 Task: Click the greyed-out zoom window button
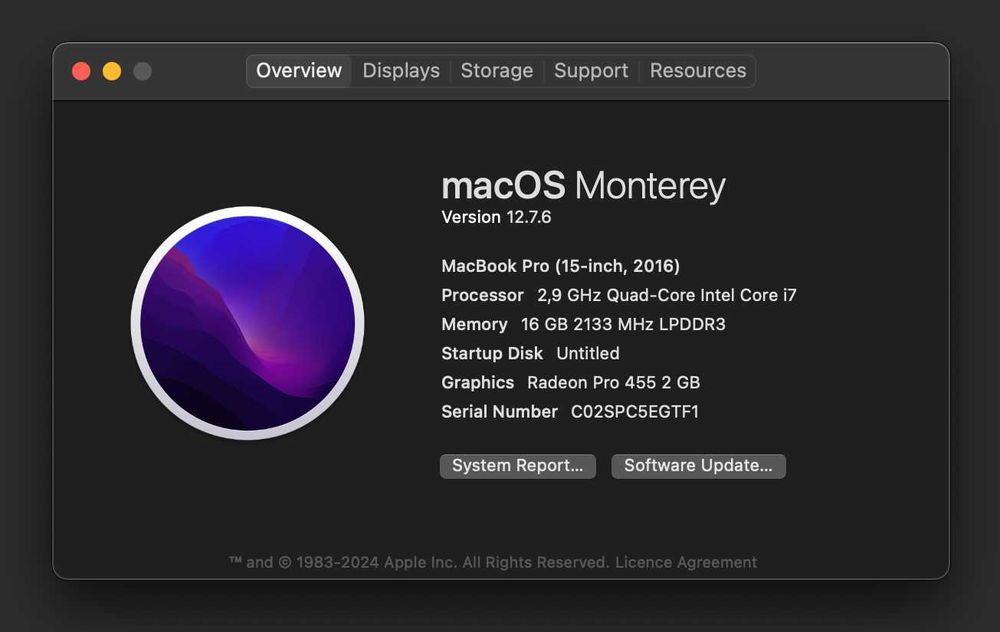coord(143,71)
